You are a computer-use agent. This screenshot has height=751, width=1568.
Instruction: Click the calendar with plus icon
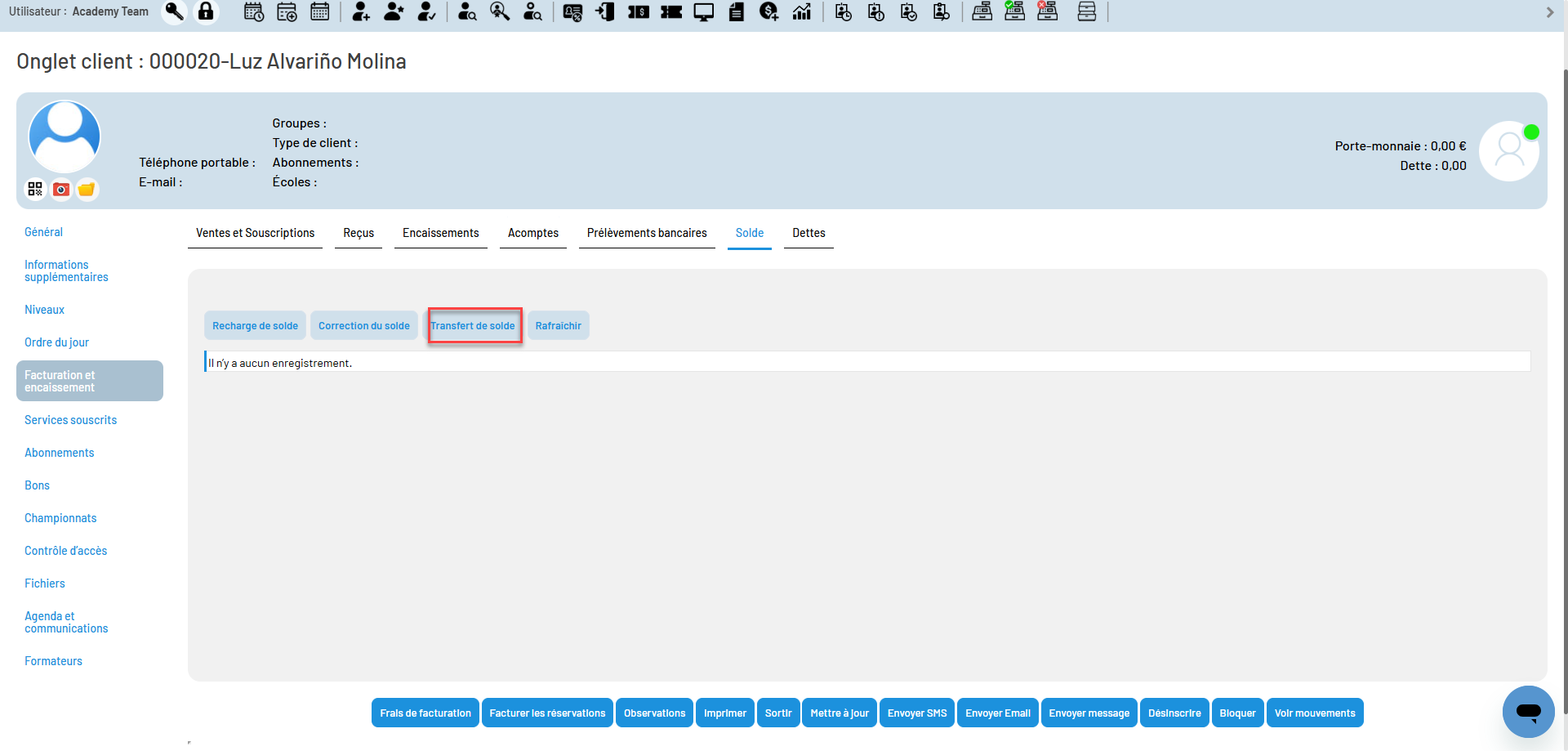pyautogui.click(x=287, y=11)
